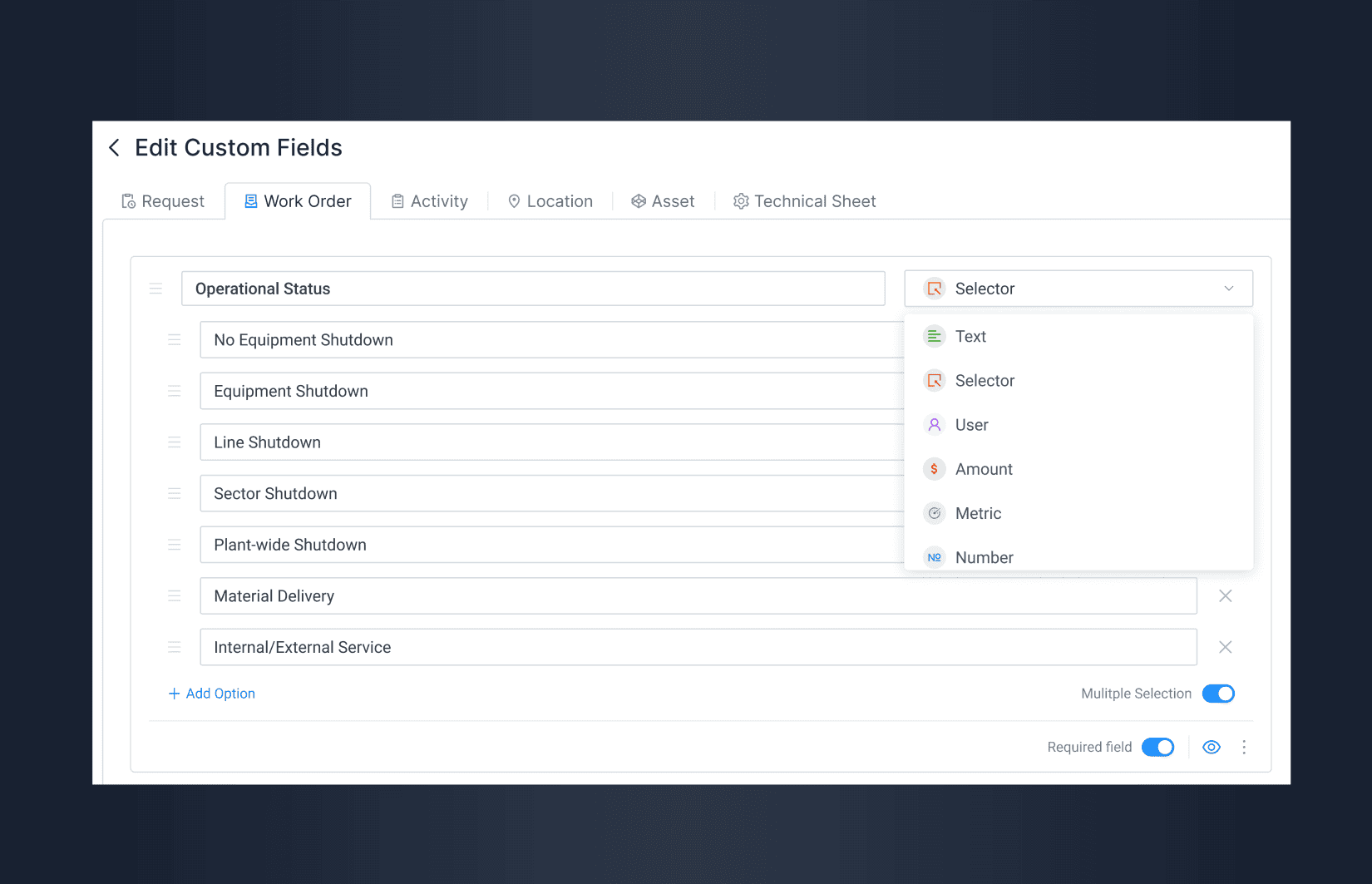The image size is (1372, 884).
Task: Open the three-dot more options menu
Action: click(1244, 747)
